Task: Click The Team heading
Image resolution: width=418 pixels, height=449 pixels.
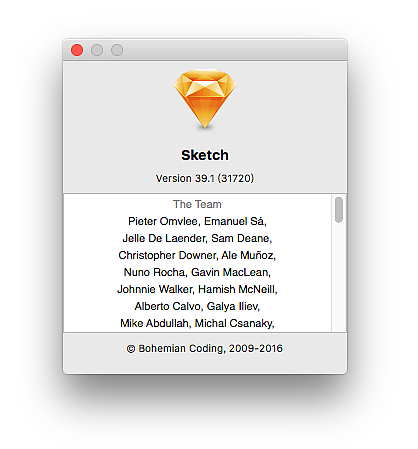Action: 197,204
